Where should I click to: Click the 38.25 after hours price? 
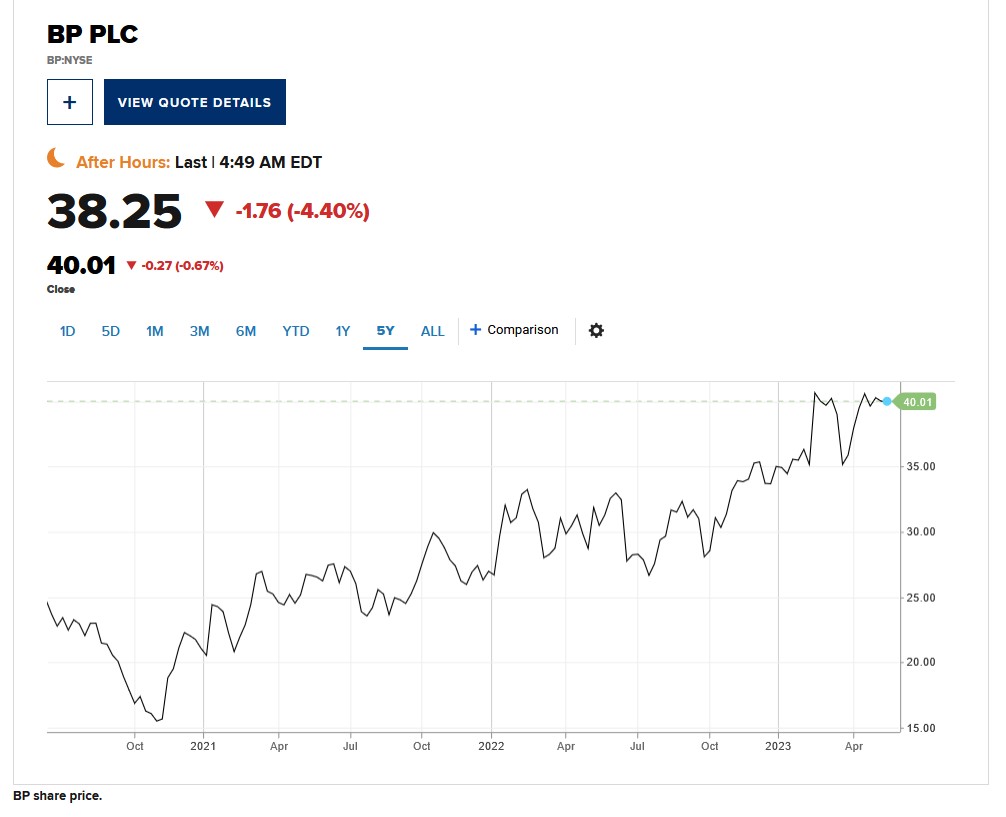(x=114, y=211)
